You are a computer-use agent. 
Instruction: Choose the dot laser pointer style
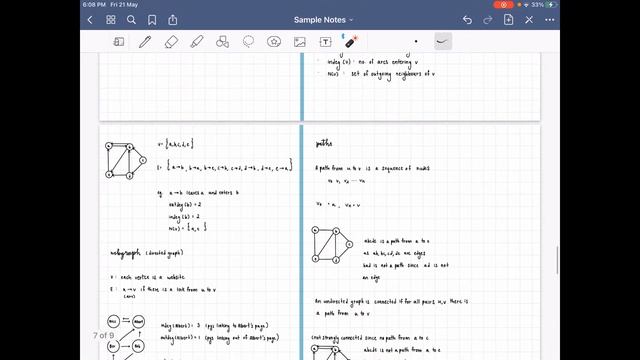pyautogui.click(x=416, y=41)
